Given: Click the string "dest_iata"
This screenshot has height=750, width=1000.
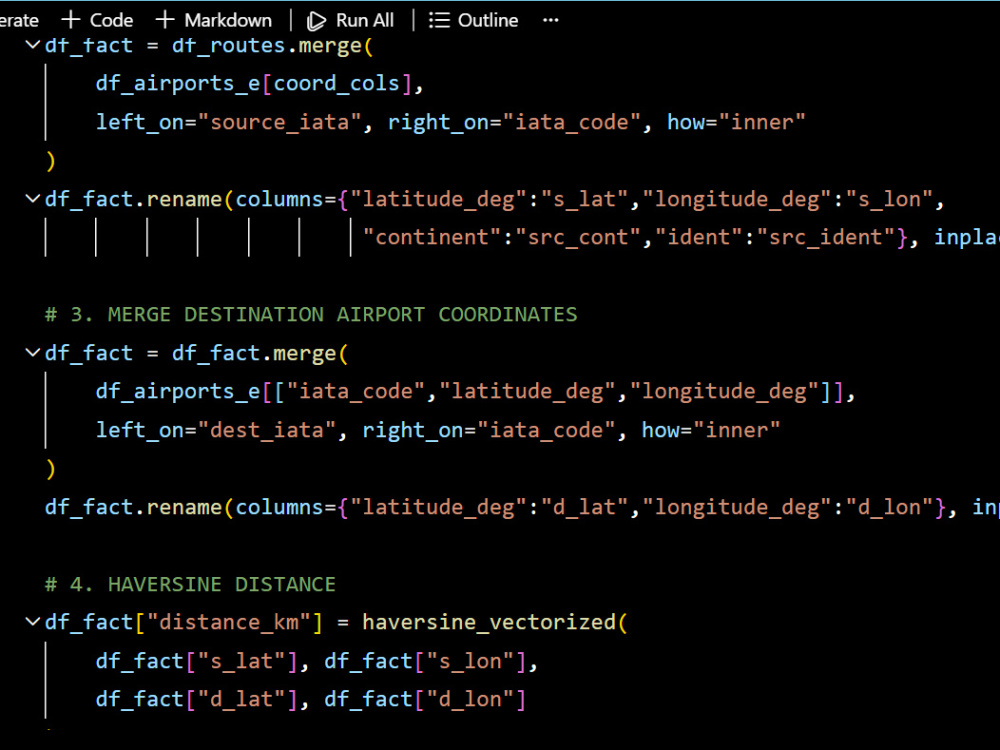Looking at the screenshot, I should click(267, 430).
